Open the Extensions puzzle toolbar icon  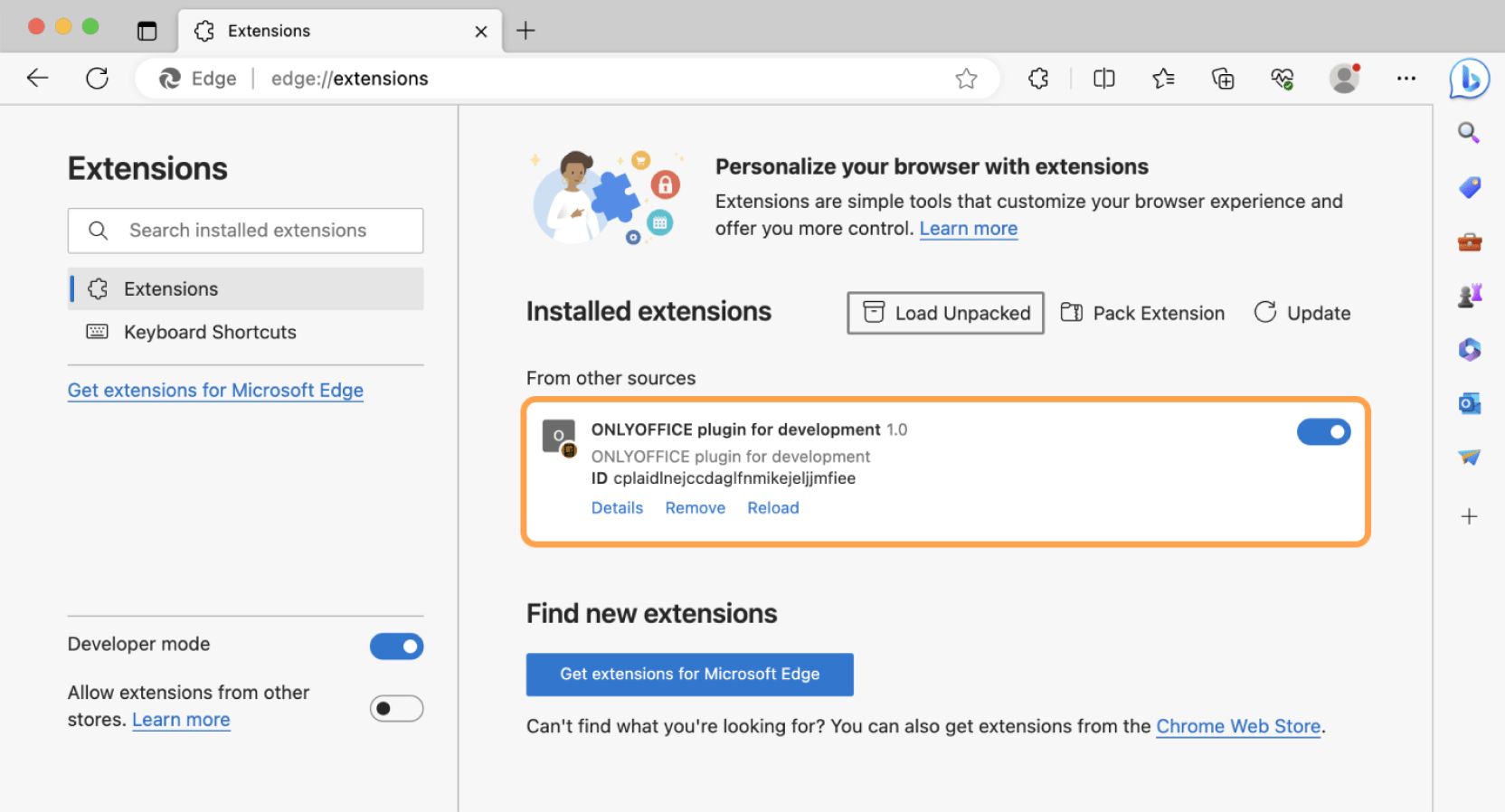pos(1038,79)
